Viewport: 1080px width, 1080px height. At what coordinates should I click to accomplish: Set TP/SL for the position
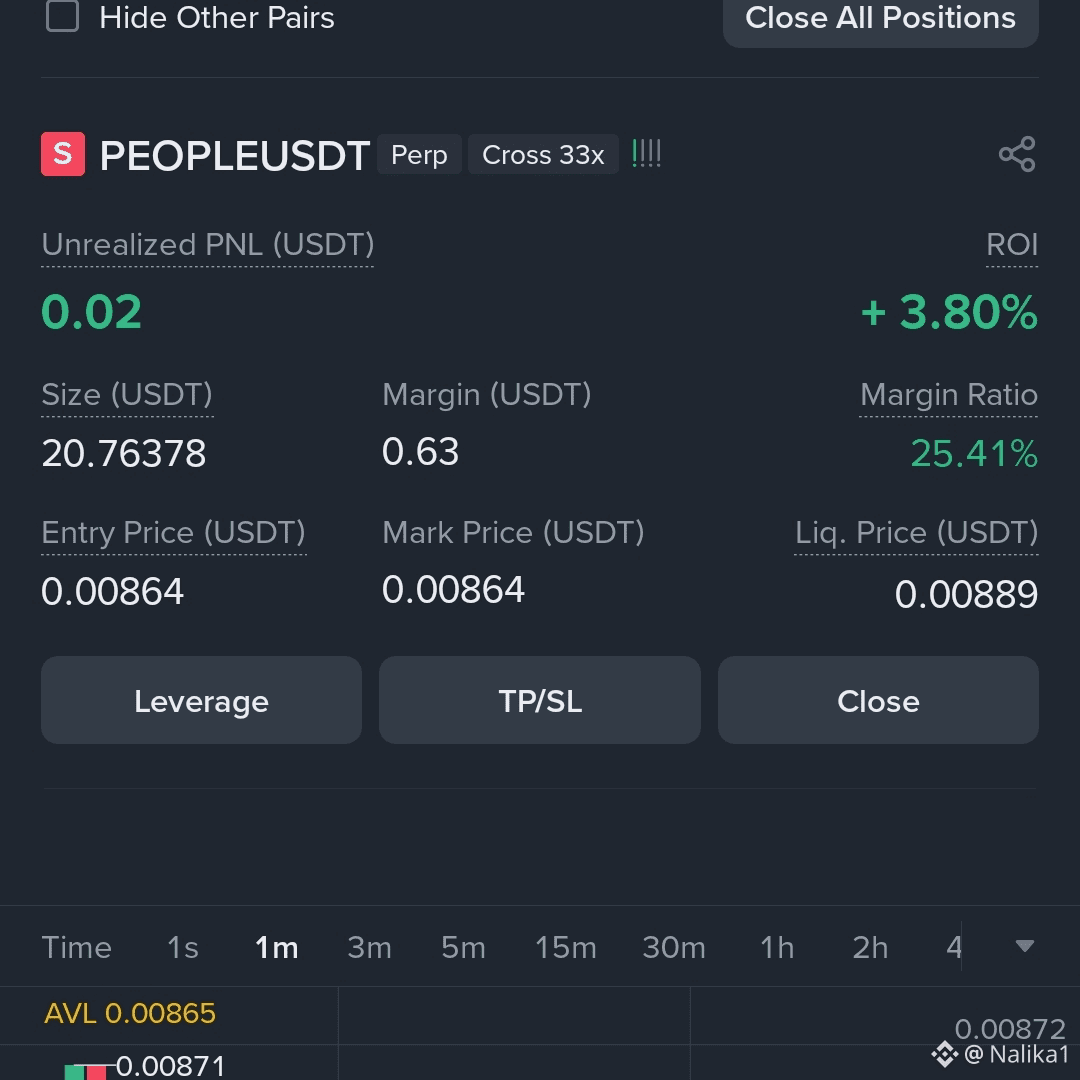click(x=539, y=700)
